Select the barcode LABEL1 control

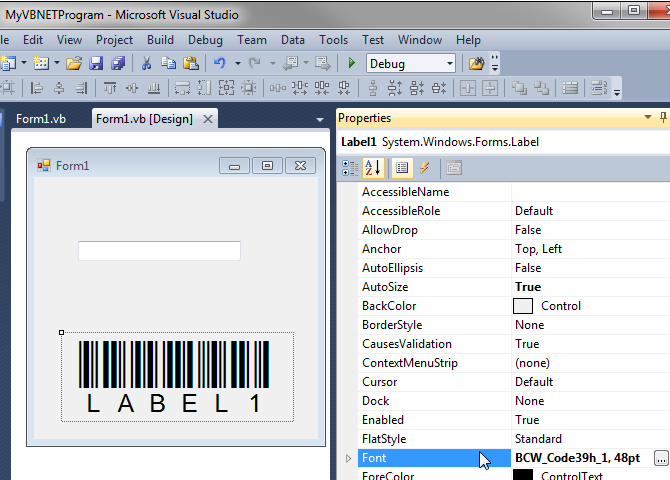tap(177, 377)
